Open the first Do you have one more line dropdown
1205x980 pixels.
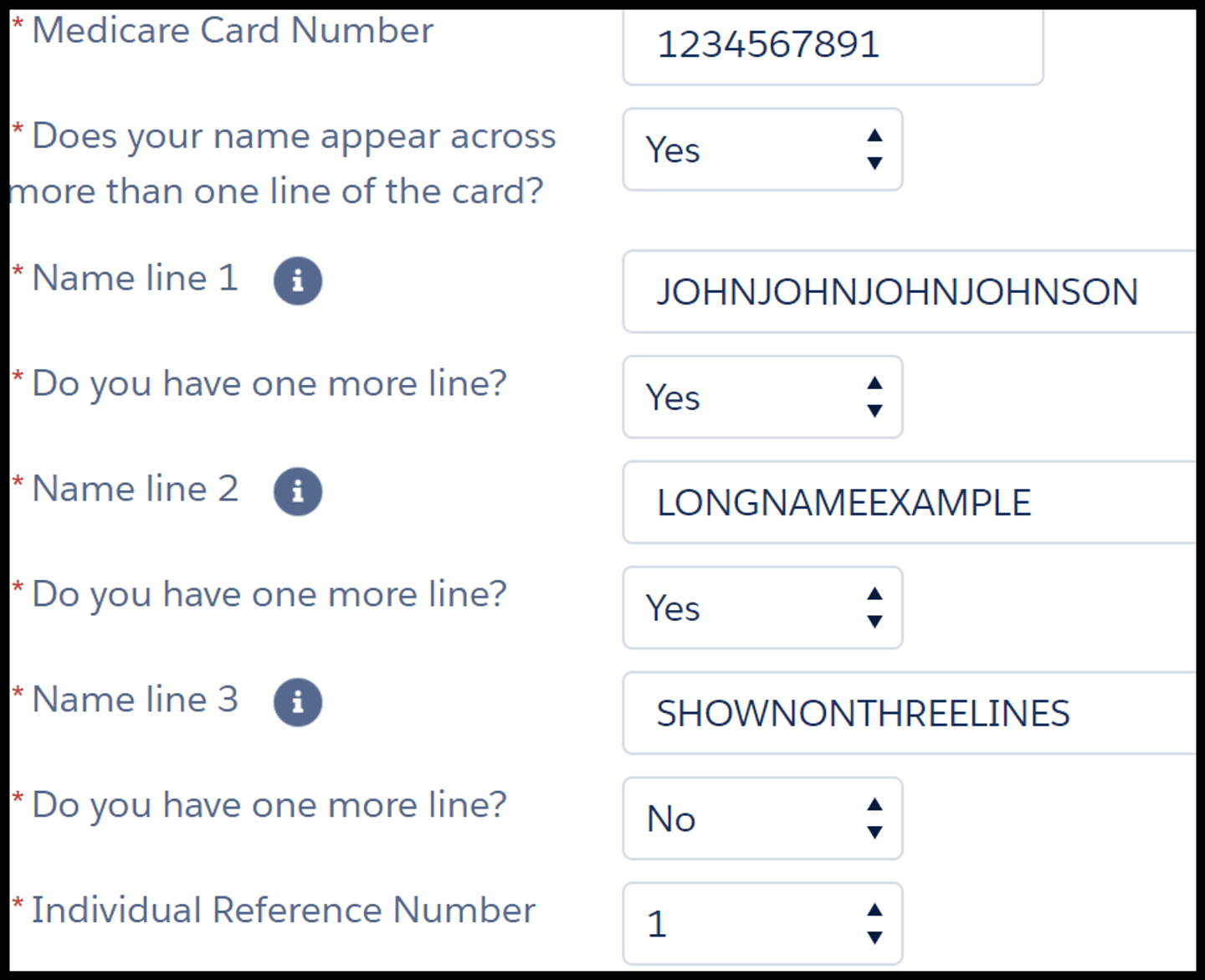[x=761, y=398]
